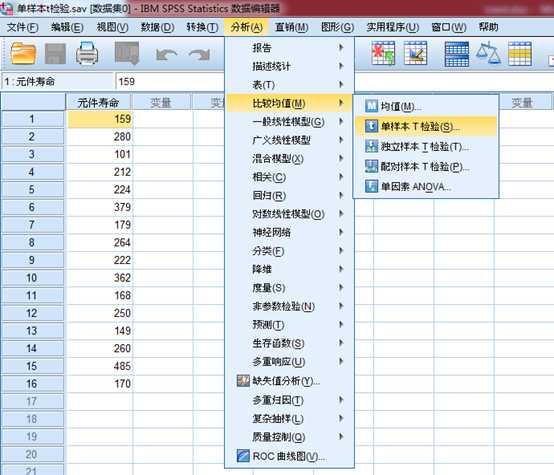Open the 视图(V) menu
The height and width of the screenshot is (475, 554).
click(x=112, y=27)
